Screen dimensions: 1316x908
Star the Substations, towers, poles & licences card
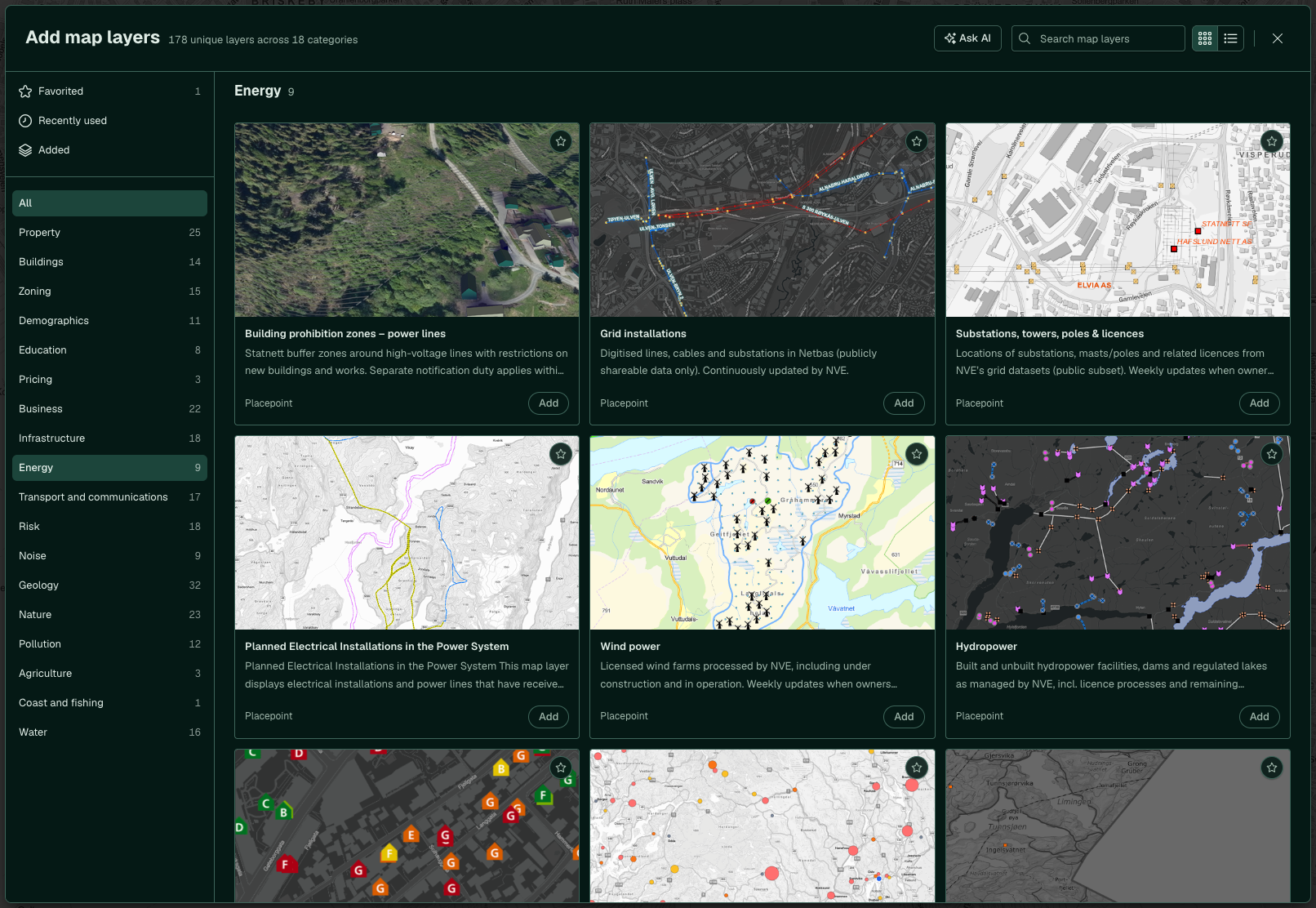point(1272,141)
